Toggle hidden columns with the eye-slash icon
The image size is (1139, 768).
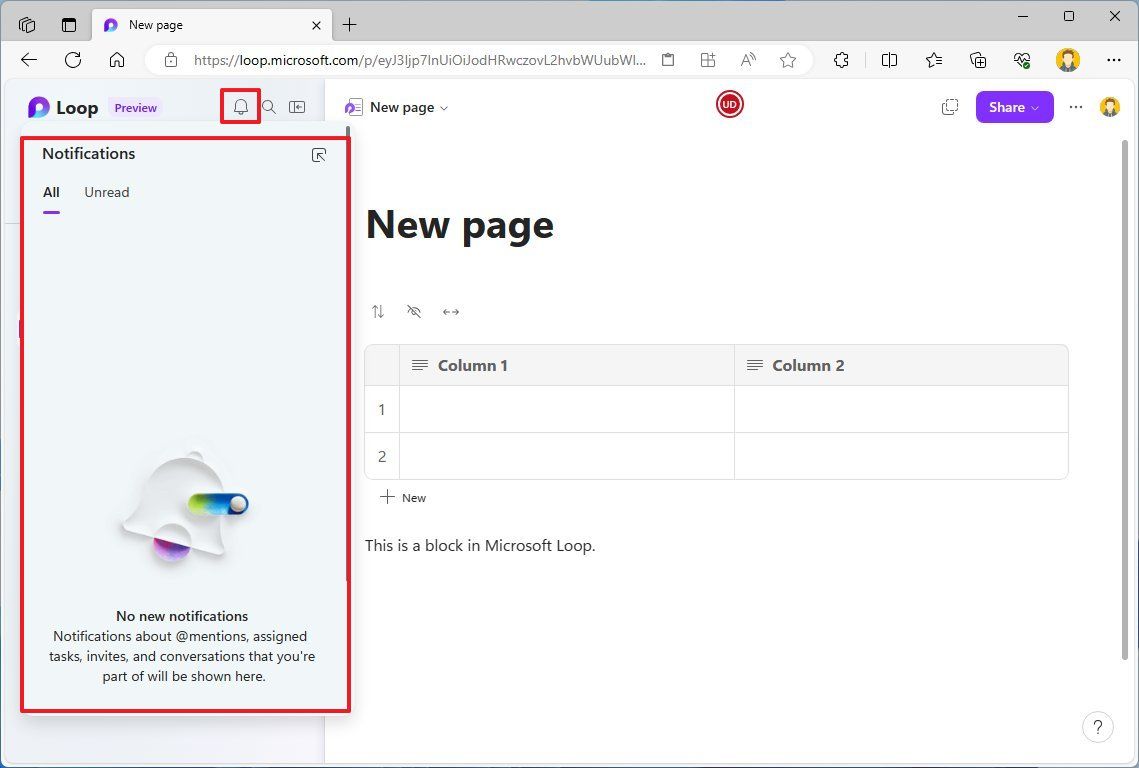pos(414,311)
